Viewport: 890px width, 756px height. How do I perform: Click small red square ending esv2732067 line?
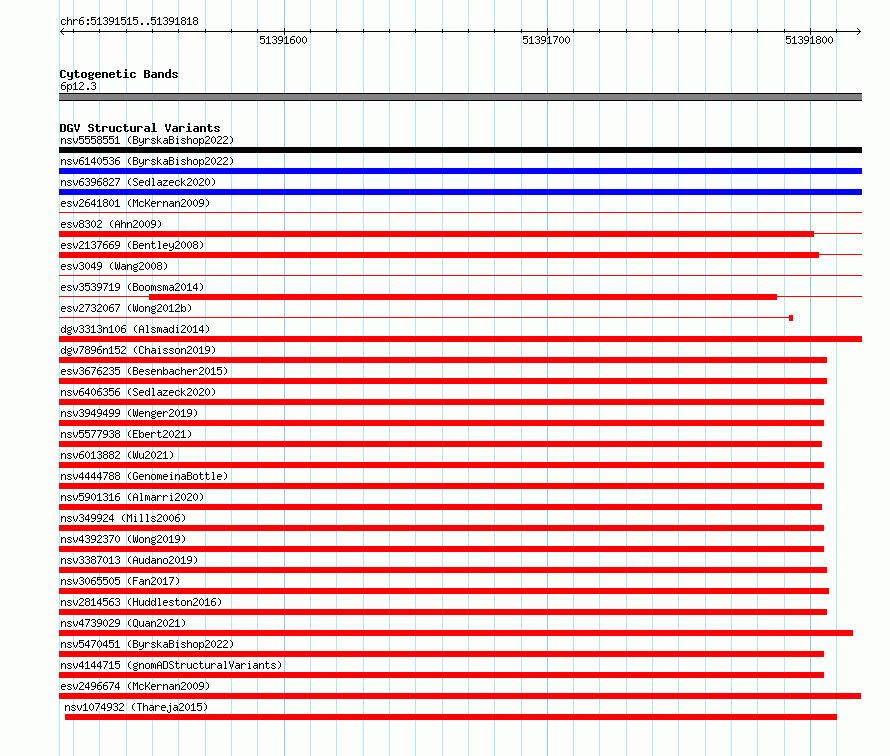tap(791, 318)
